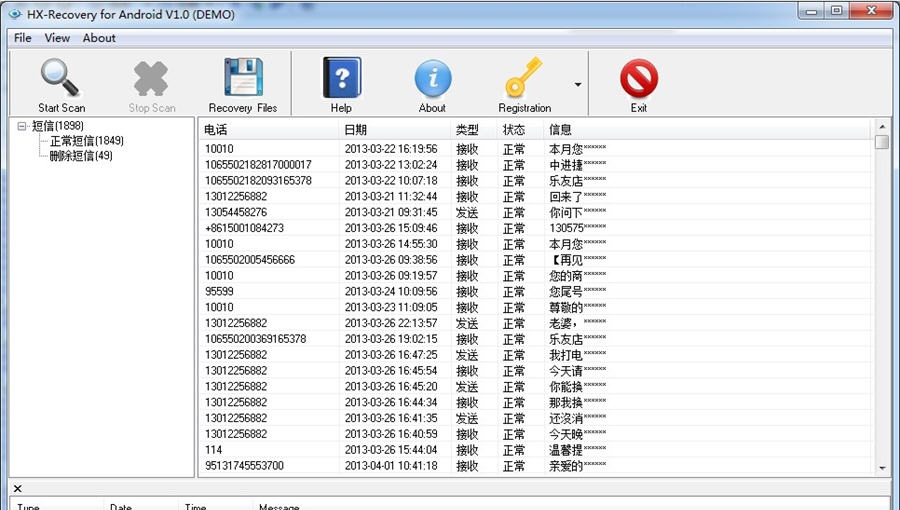Select row with phone 95131745553700
The height and width of the screenshot is (510, 900).
tap(535, 465)
